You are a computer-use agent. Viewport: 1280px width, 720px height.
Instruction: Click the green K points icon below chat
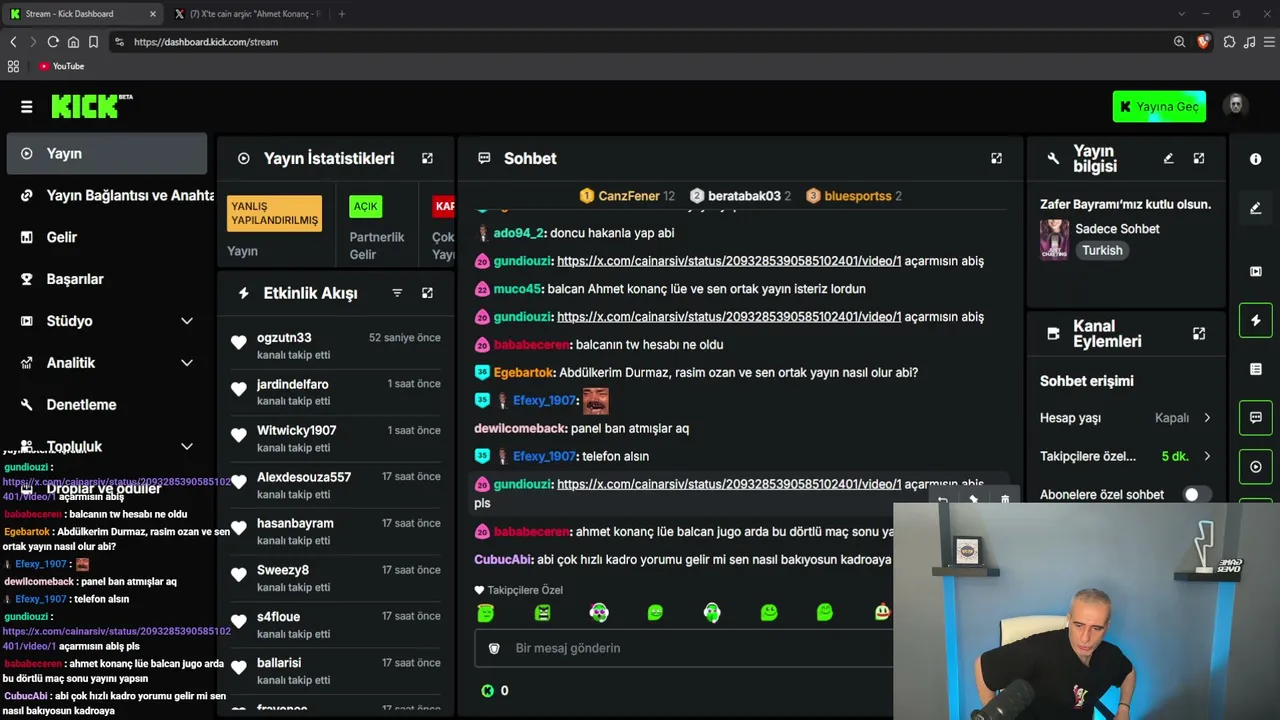487,690
